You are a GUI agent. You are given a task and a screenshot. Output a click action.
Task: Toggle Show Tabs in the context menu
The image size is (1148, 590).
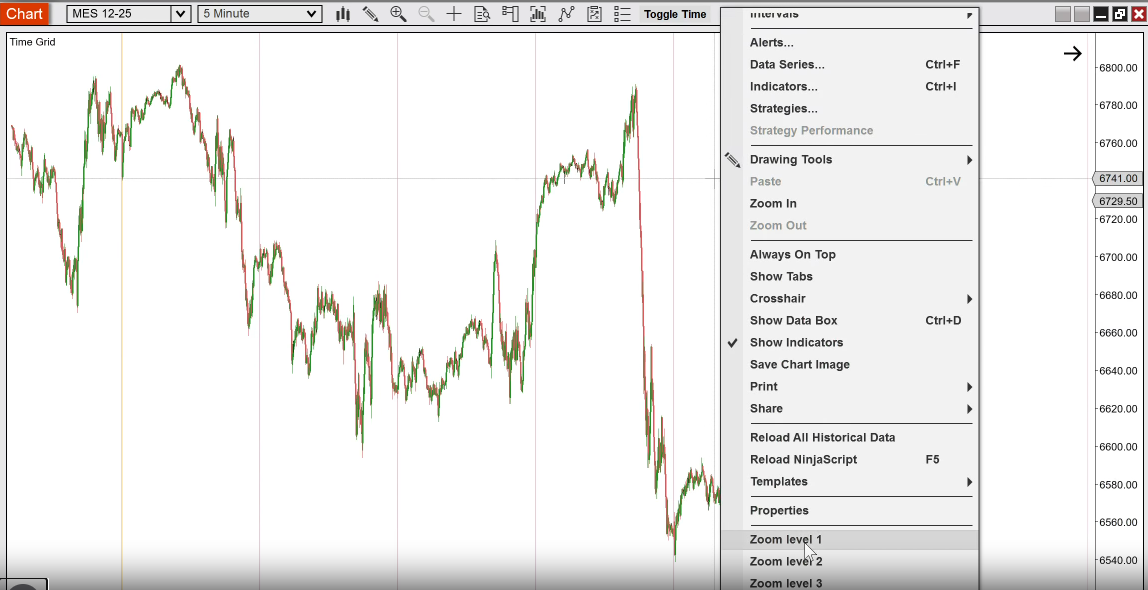(849, 277)
